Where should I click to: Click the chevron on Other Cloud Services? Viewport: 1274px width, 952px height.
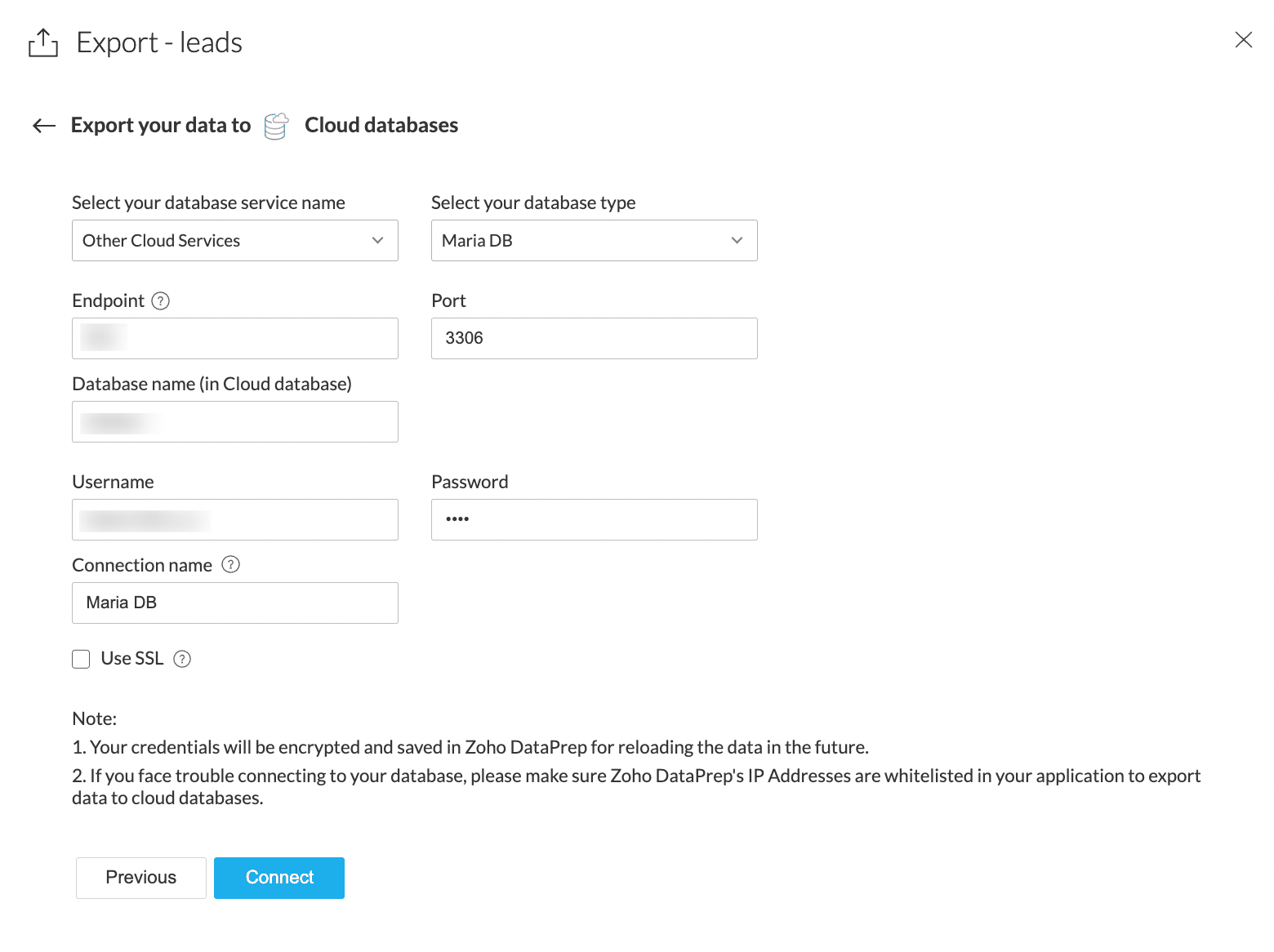tap(377, 241)
